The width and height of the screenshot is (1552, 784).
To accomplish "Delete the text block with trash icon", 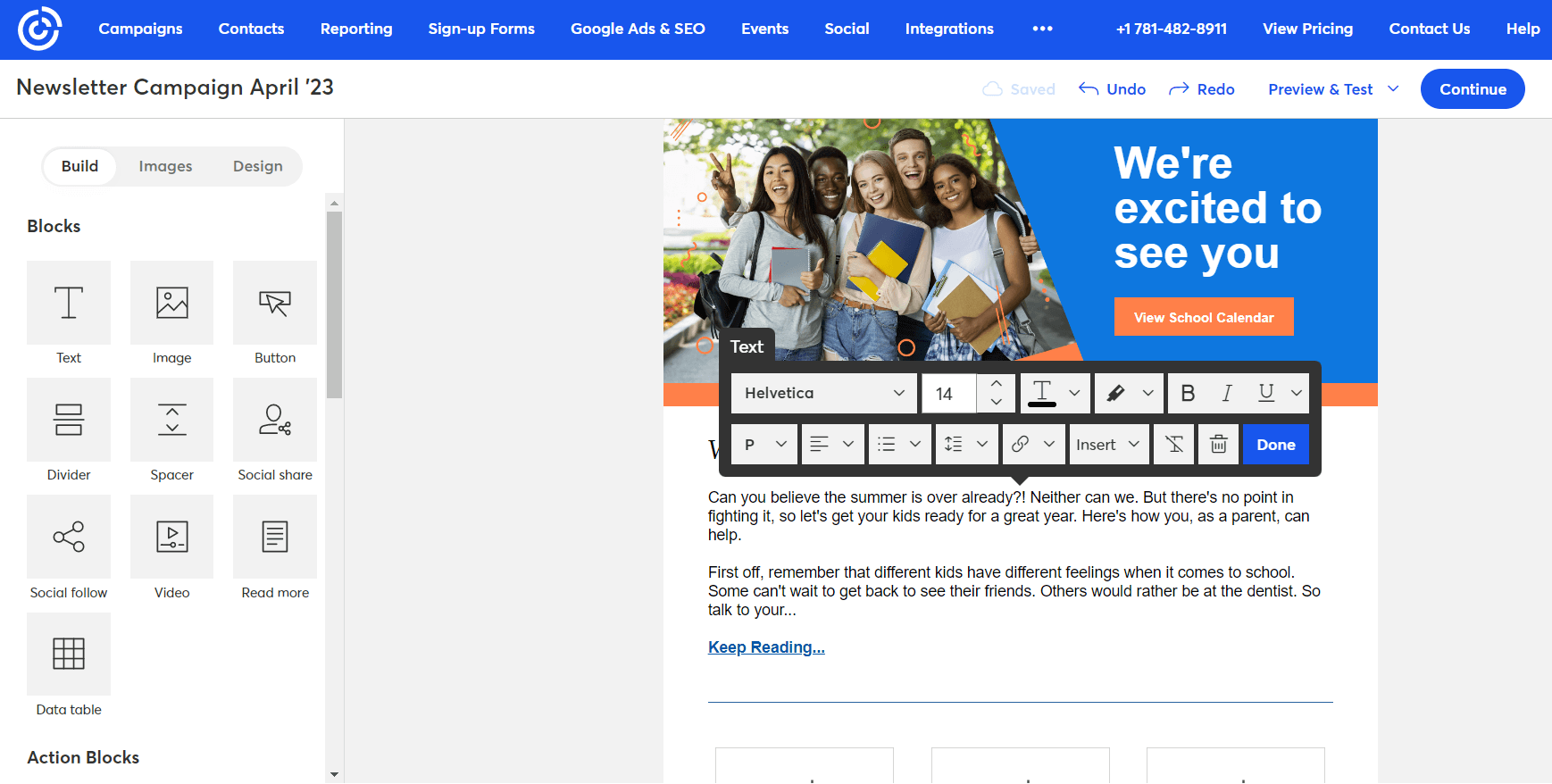I will click(1219, 445).
